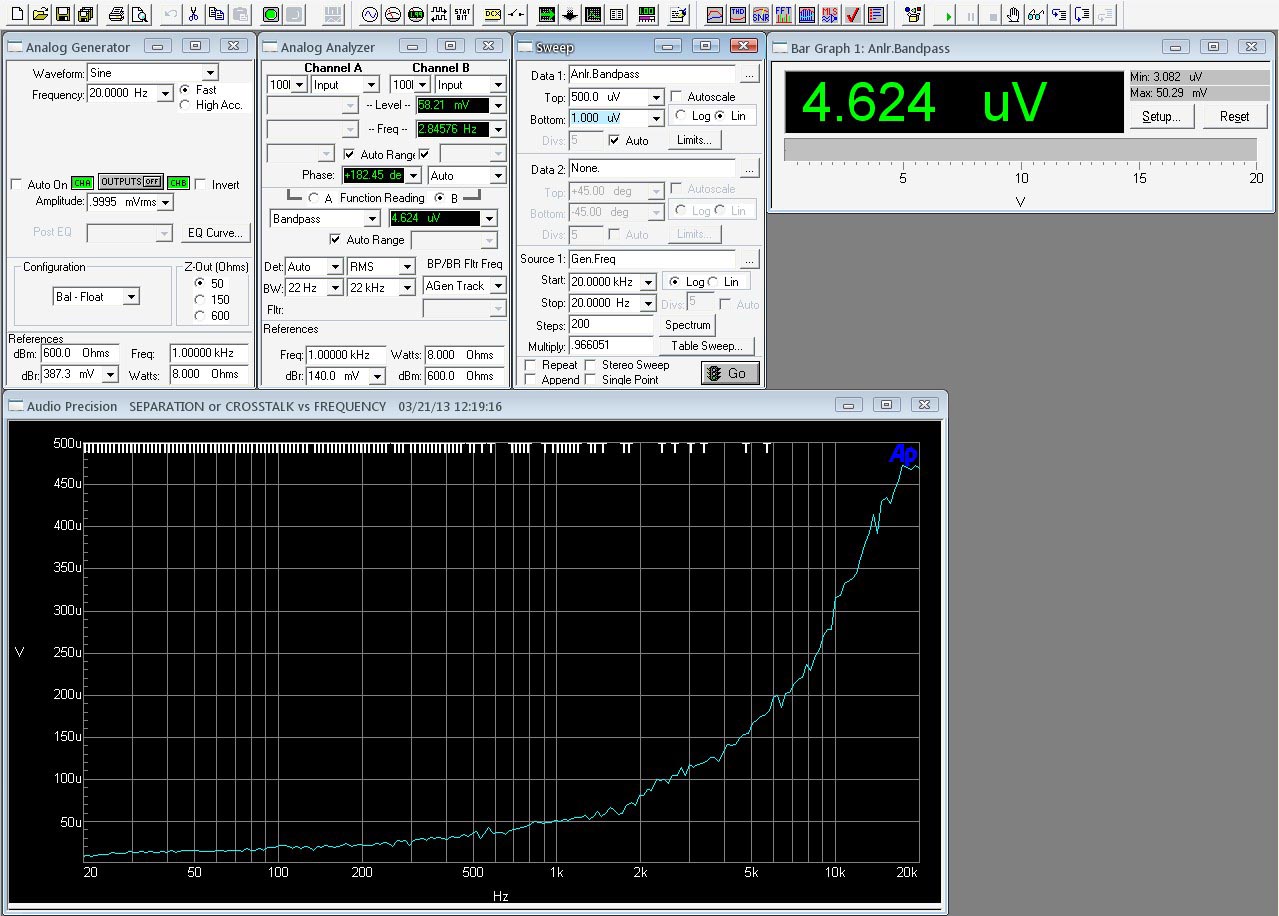Click the MLS test toolbar icon
The image size is (1279, 916).
[x=829, y=14]
